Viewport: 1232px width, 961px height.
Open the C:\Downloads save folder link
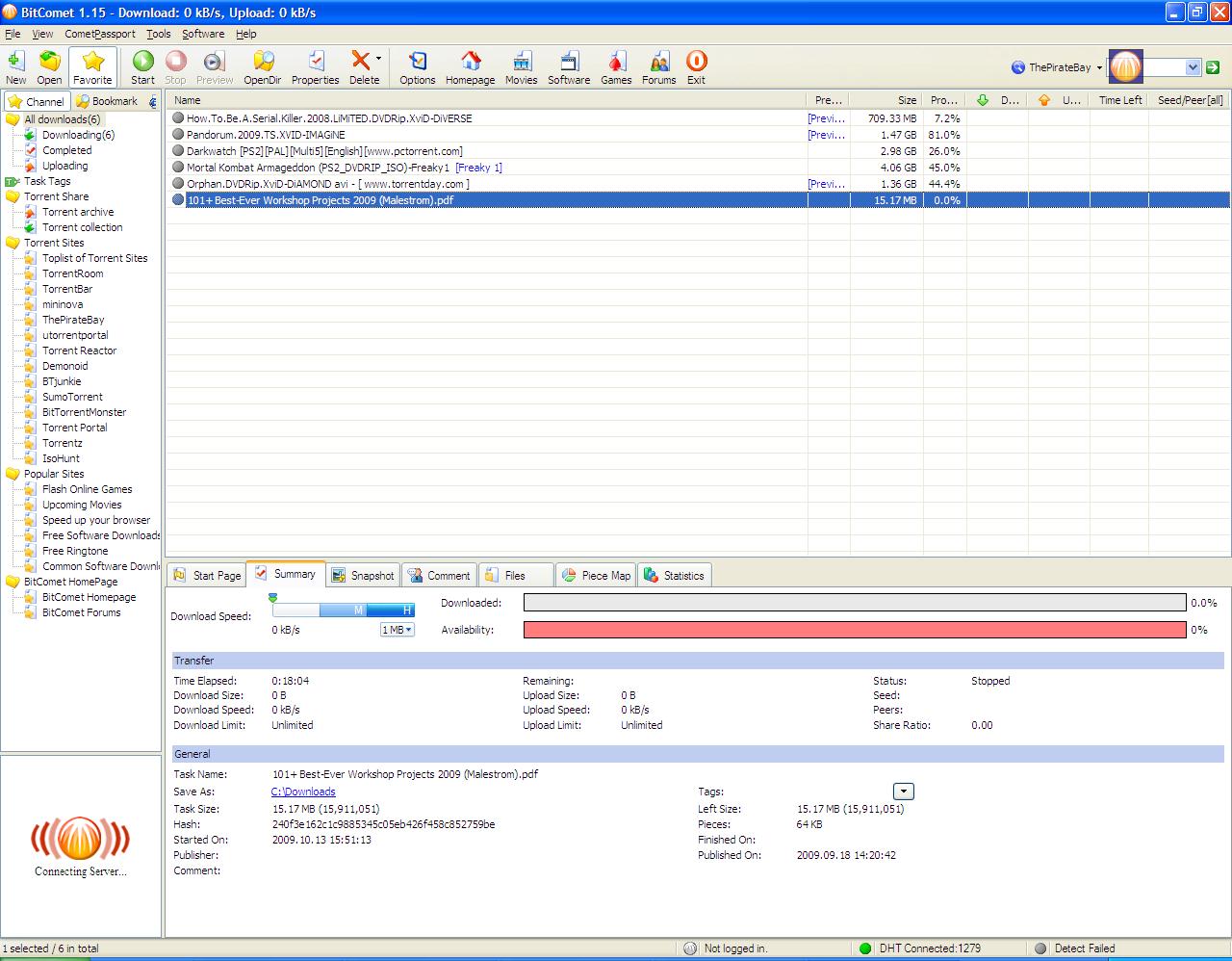click(303, 792)
